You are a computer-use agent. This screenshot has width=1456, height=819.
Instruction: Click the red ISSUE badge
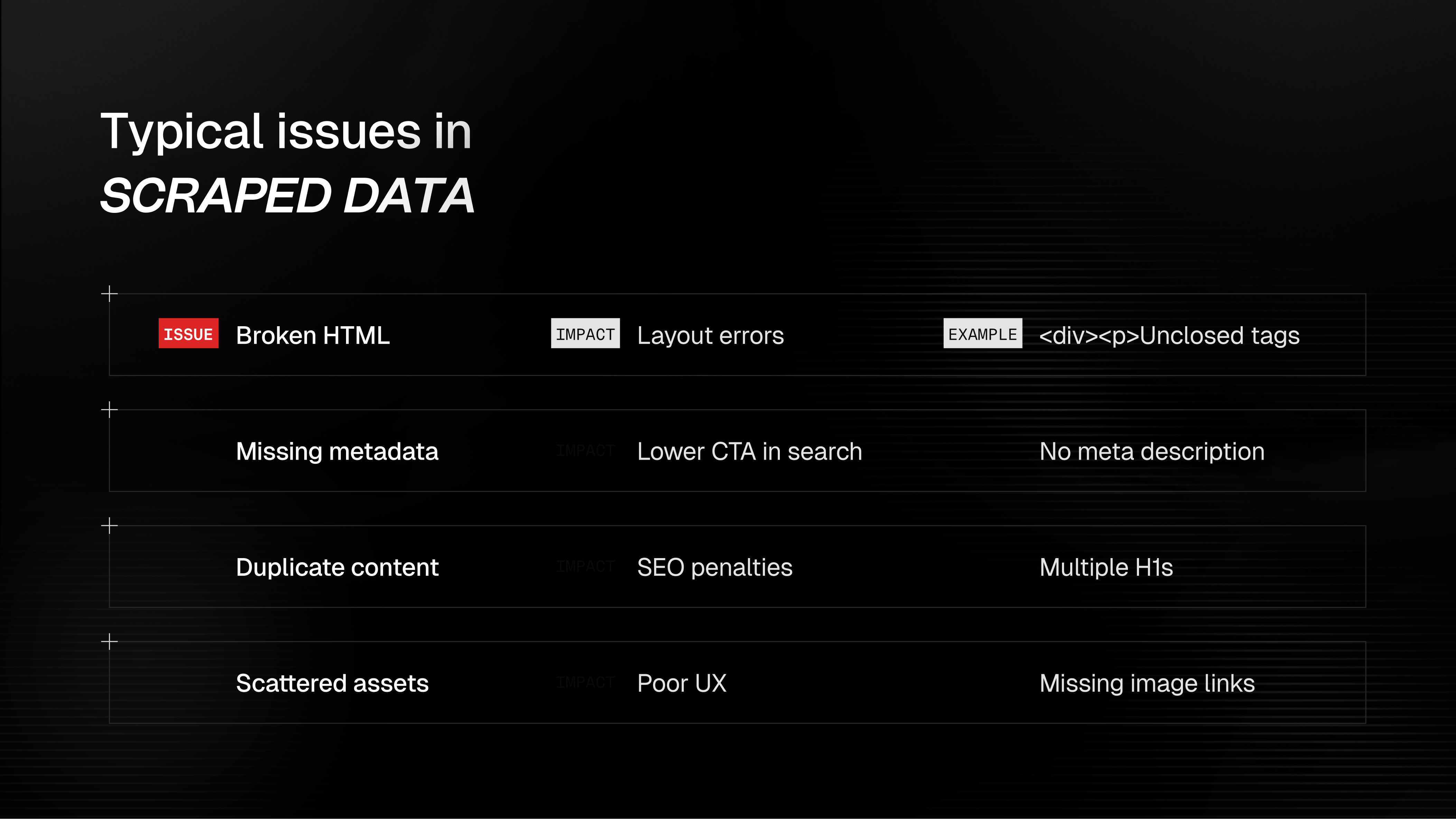pyautogui.click(x=188, y=333)
